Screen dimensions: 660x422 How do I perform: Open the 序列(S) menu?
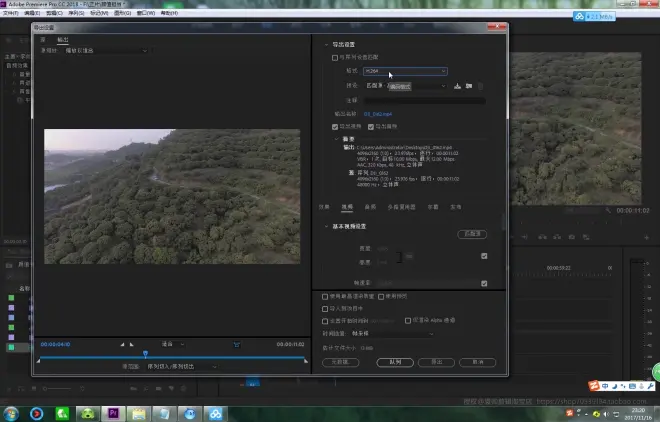point(76,13)
